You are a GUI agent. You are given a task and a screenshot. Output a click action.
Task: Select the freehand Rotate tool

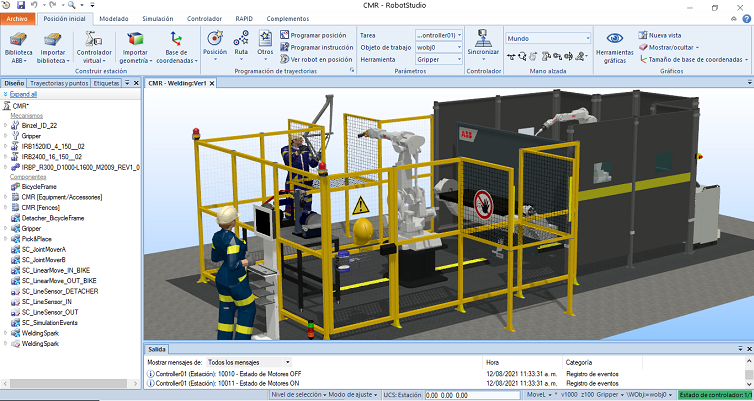click(x=522, y=56)
